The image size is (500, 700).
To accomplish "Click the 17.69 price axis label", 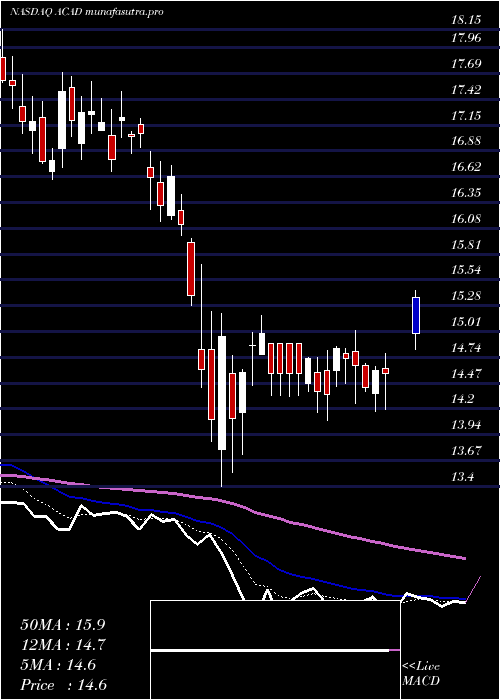I will point(466,64).
